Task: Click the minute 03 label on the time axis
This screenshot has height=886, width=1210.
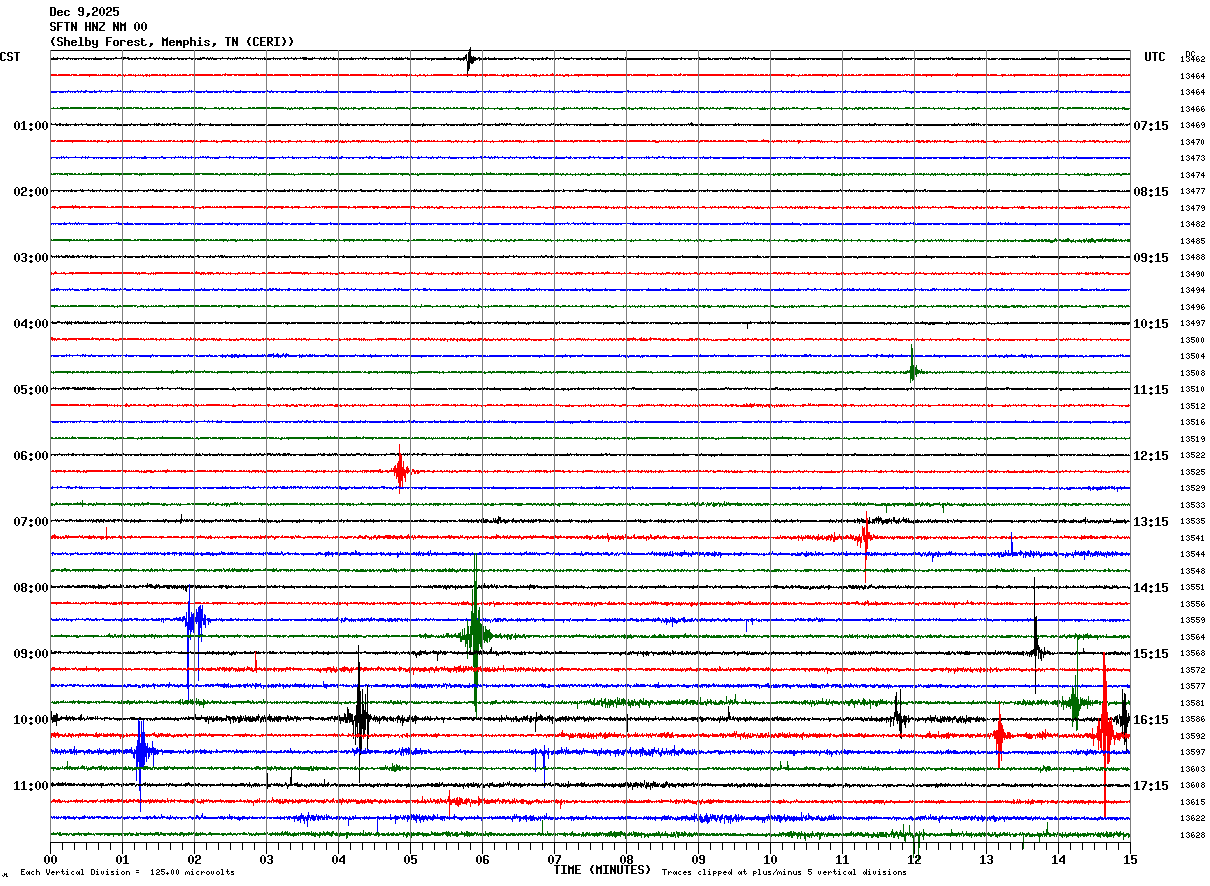Action: pos(266,859)
